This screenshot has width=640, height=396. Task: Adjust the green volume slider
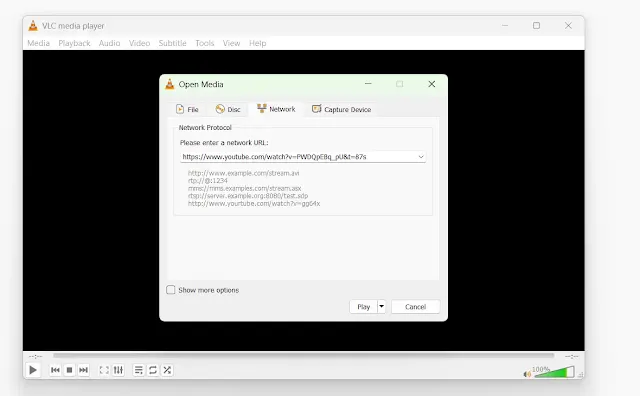point(554,372)
